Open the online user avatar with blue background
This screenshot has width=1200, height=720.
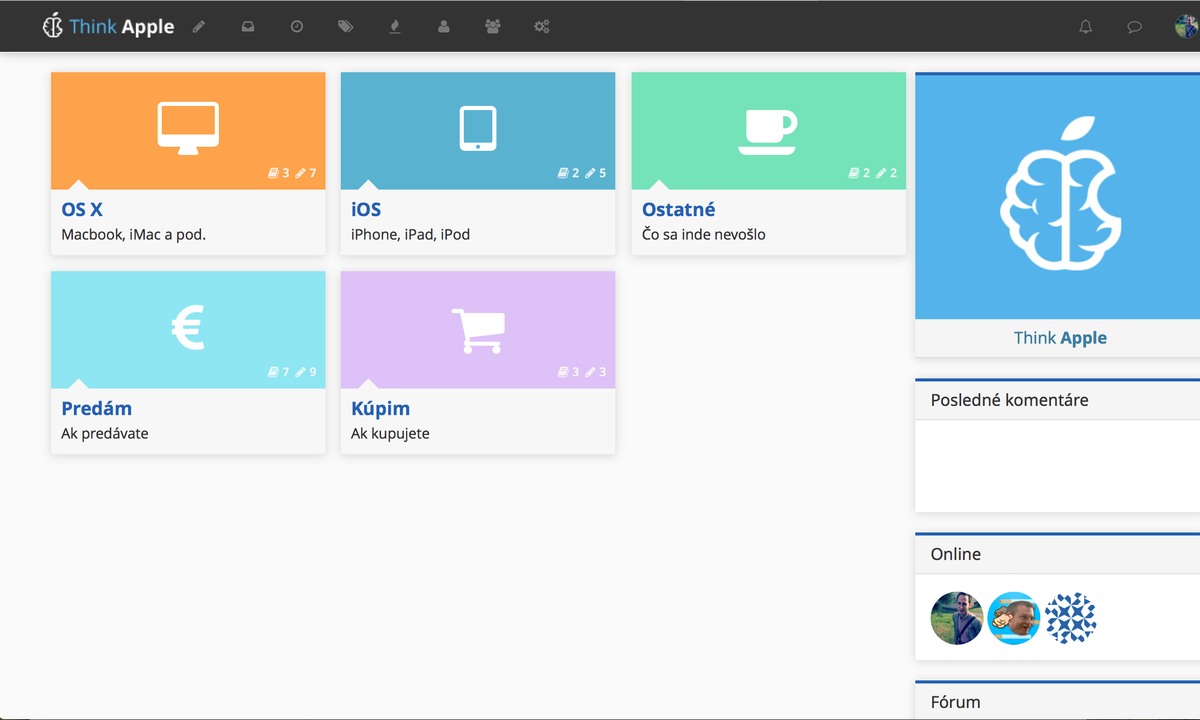pyautogui.click(x=1014, y=618)
